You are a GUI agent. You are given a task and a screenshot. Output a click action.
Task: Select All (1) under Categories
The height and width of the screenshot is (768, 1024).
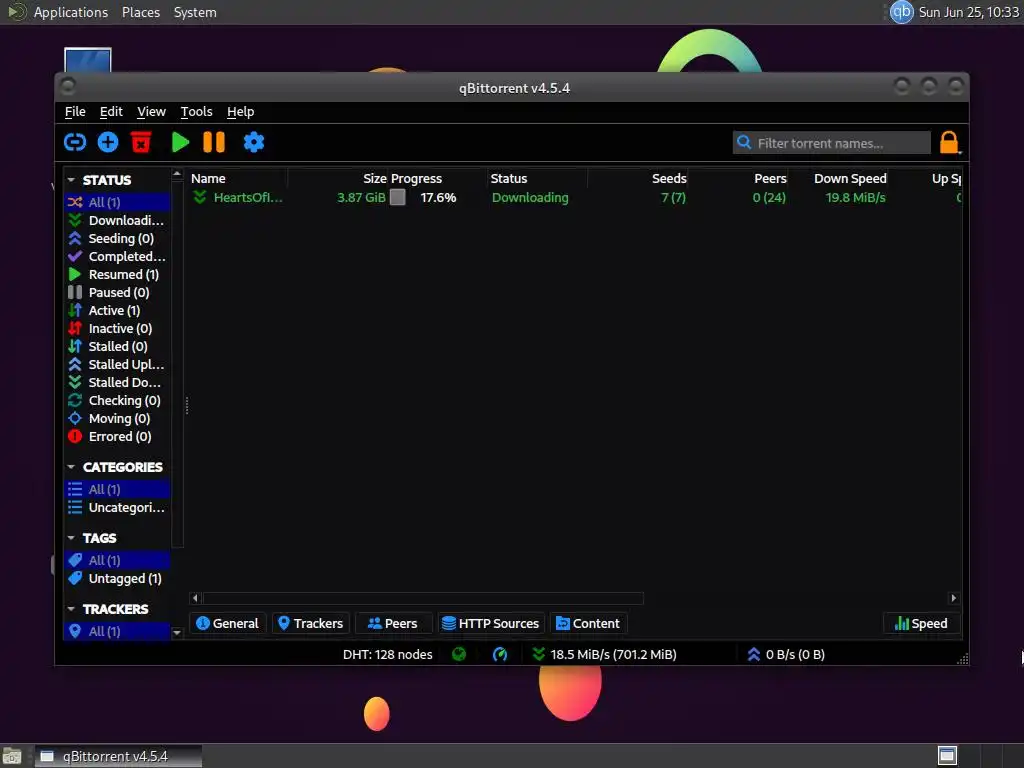click(x=118, y=489)
